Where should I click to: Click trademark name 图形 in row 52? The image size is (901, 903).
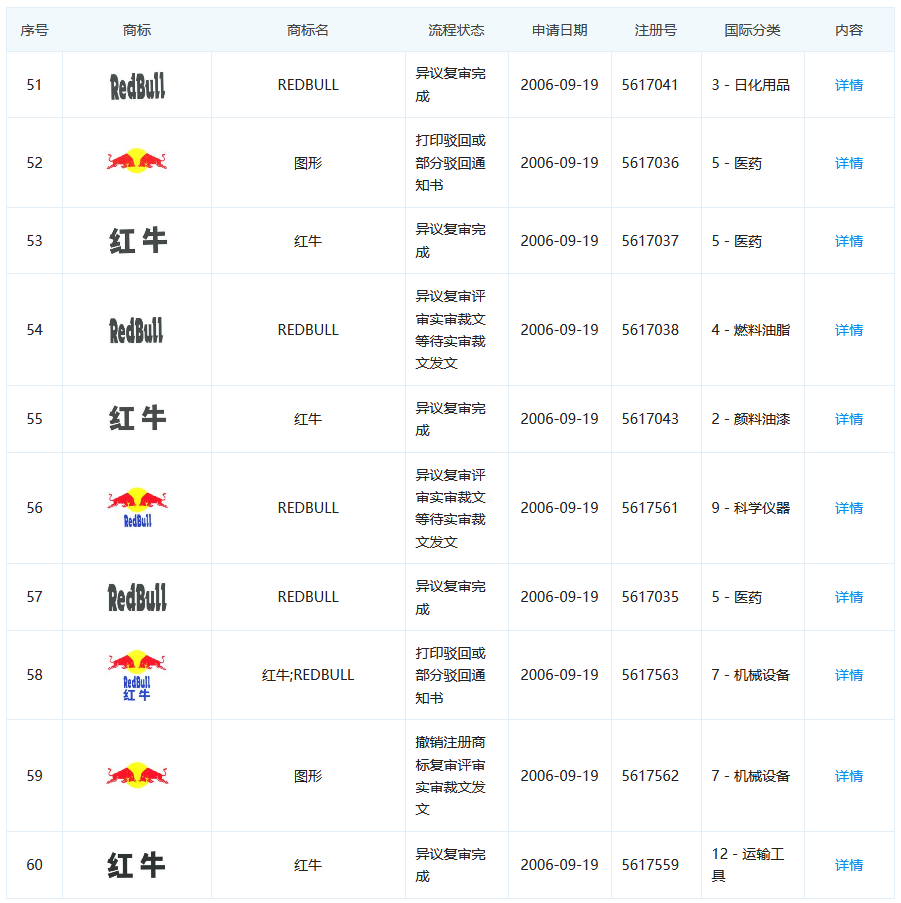click(308, 163)
